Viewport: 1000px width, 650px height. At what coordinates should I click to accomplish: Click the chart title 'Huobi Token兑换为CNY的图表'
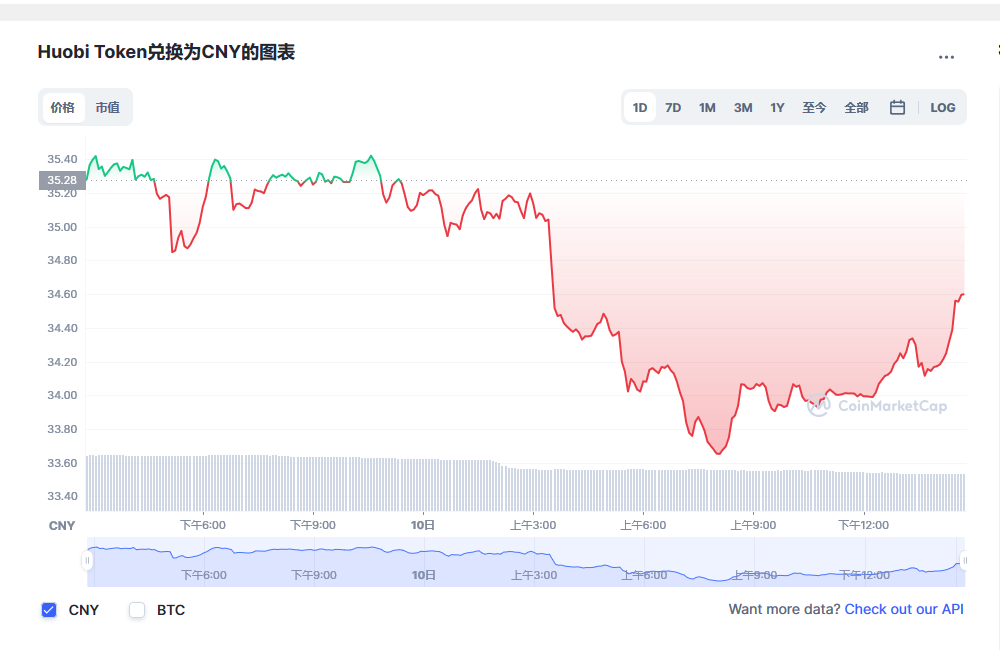166,52
